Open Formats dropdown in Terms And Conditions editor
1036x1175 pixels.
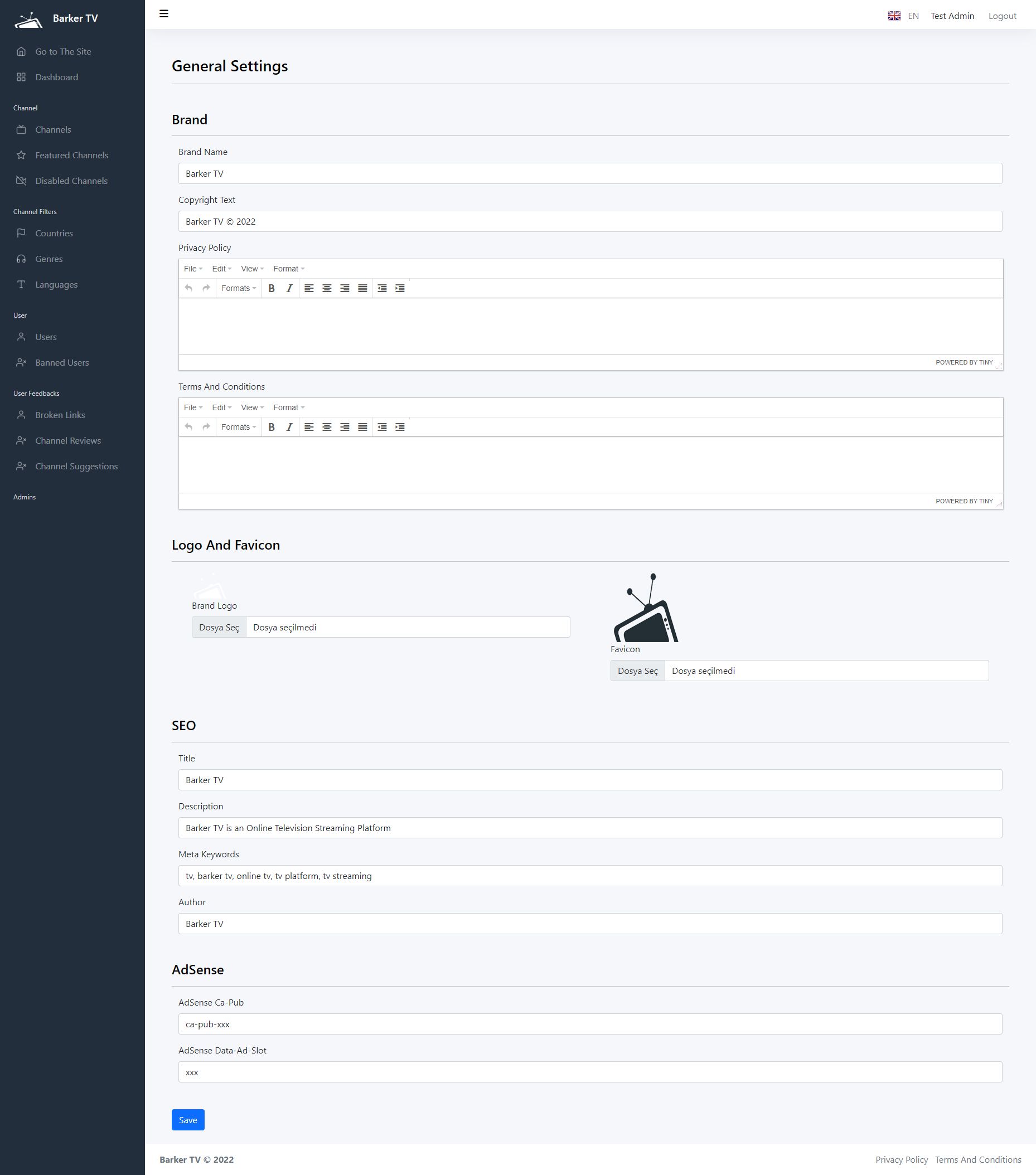(239, 427)
